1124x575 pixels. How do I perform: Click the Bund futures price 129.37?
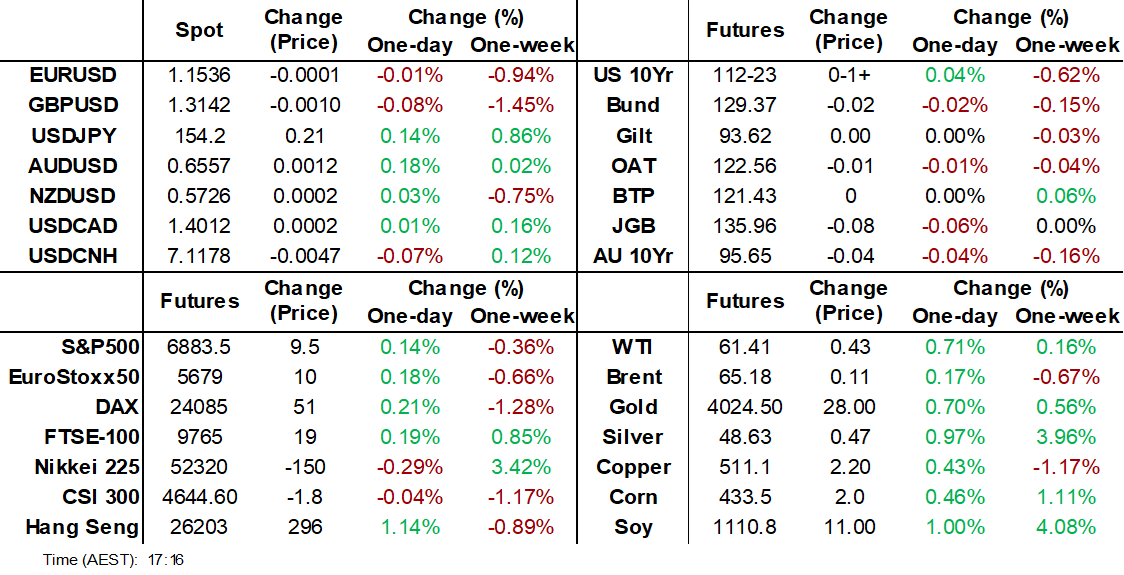(745, 105)
